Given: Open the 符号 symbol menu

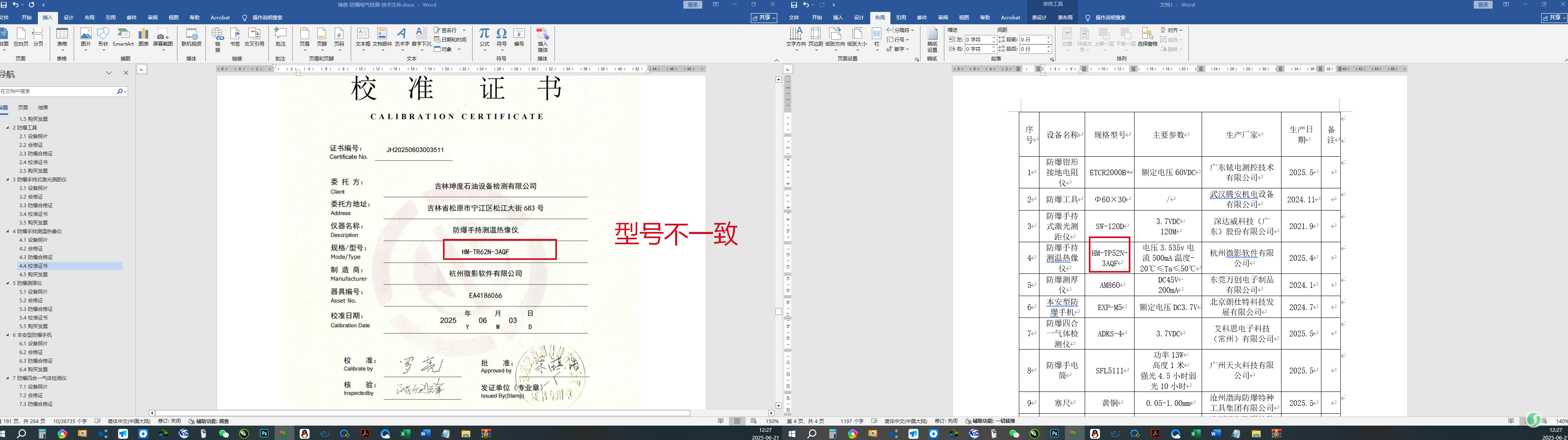Looking at the screenshot, I should click(501, 38).
